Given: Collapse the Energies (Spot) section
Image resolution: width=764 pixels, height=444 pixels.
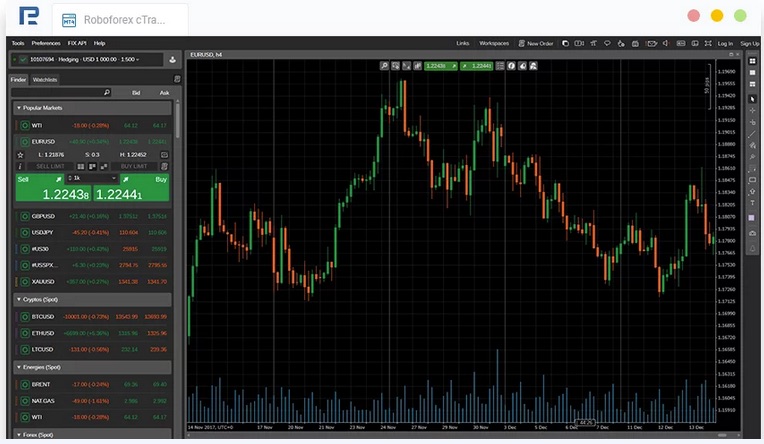Looking at the screenshot, I should pyautogui.click(x=92, y=367).
